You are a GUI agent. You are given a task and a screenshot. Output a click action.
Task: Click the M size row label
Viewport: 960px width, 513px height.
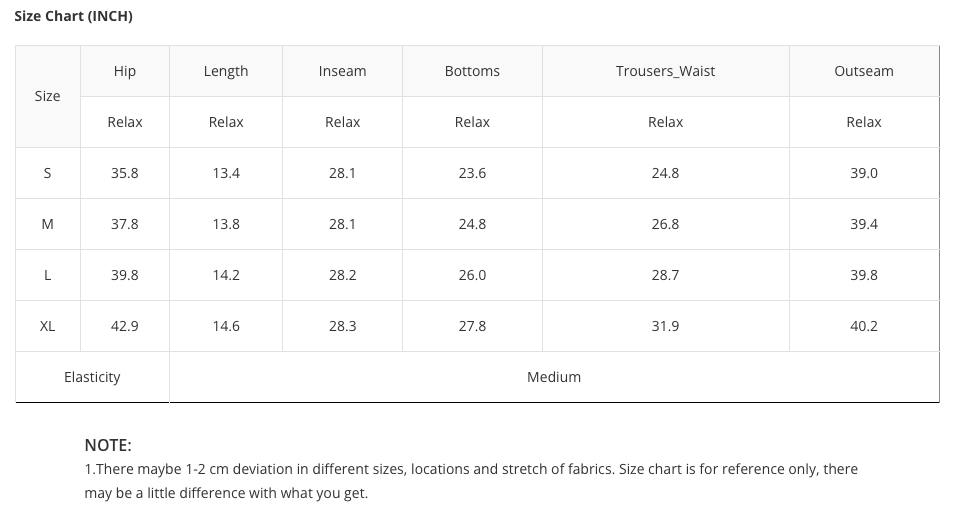click(x=48, y=224)
